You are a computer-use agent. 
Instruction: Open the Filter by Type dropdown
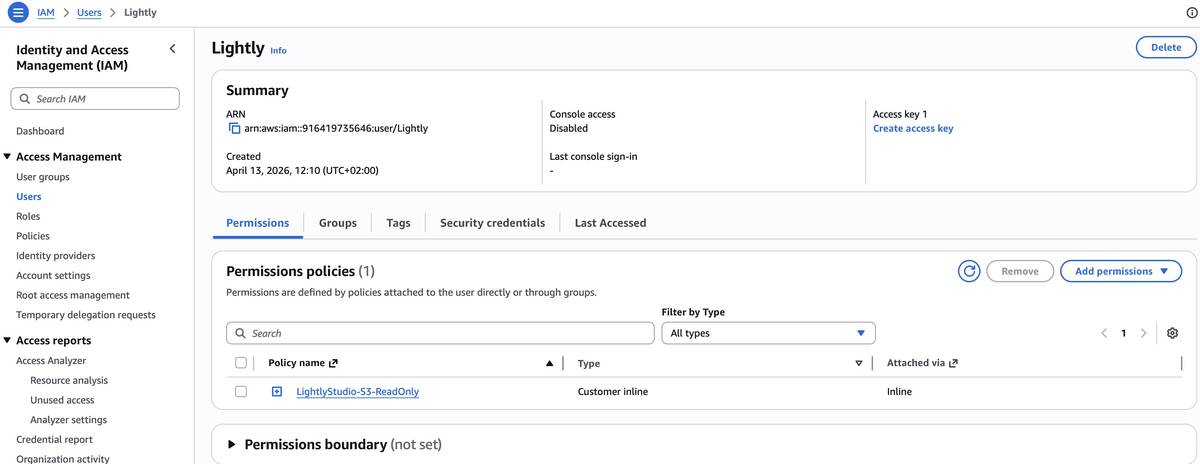[x=768, y=333]
